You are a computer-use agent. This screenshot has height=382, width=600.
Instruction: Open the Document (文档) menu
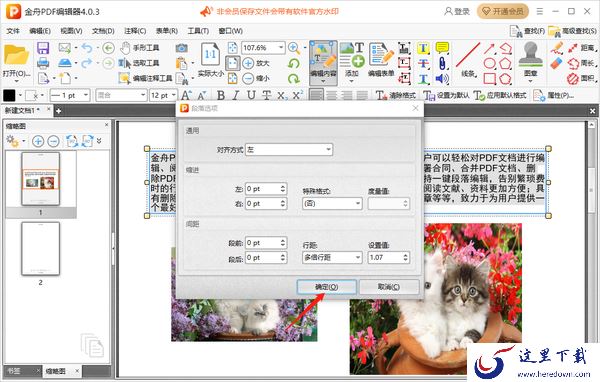pos(103,31)
